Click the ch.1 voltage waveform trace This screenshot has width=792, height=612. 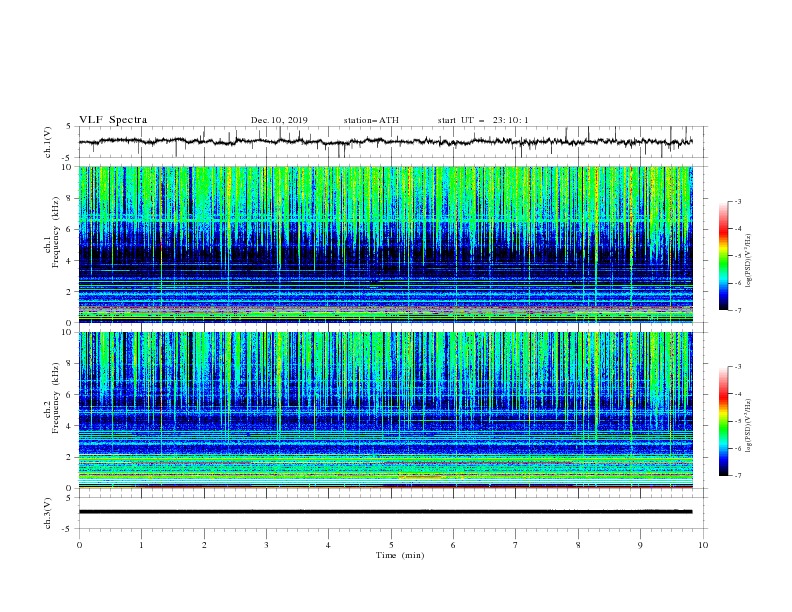point(385,142)
